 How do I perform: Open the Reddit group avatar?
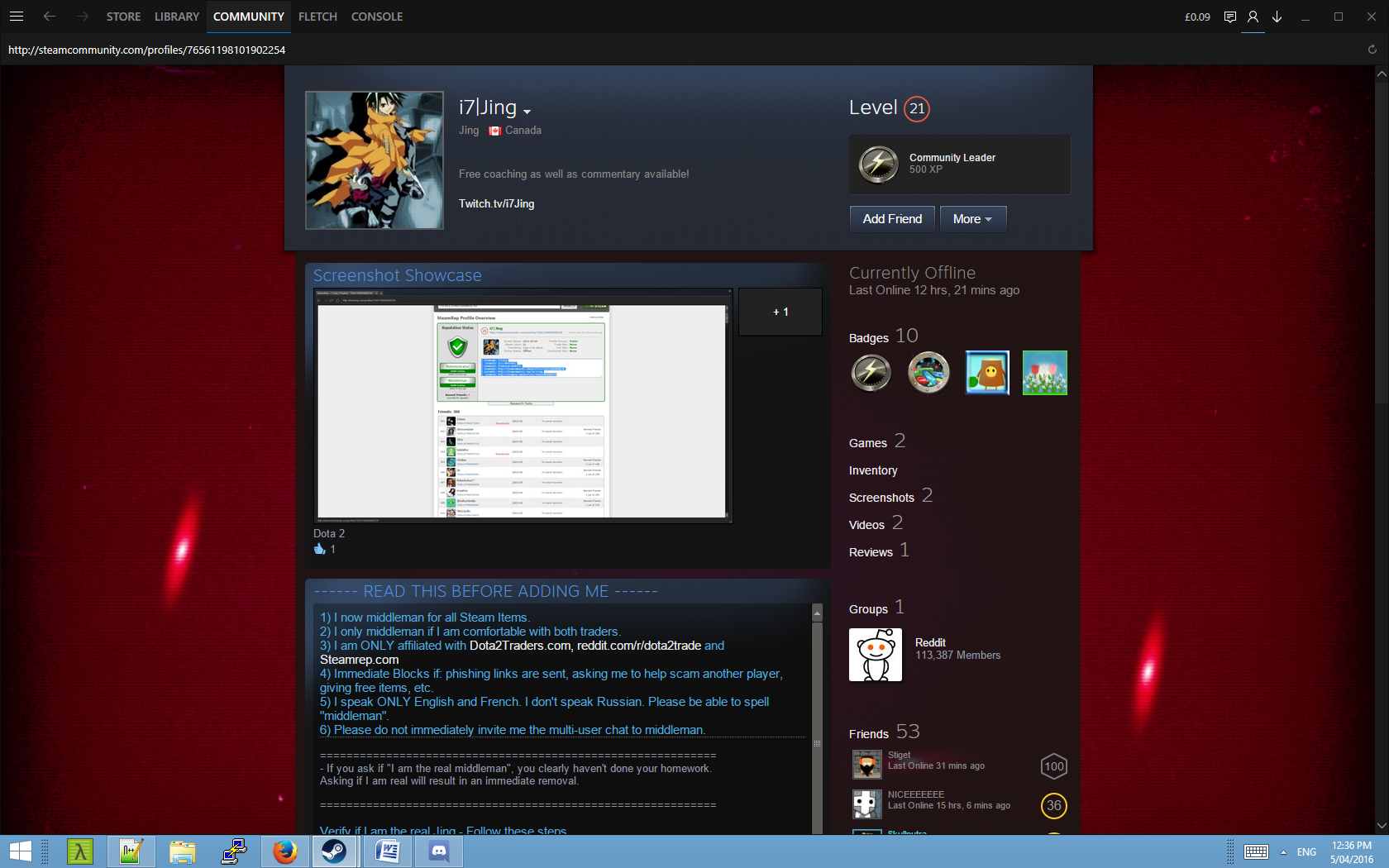point(876,655)
